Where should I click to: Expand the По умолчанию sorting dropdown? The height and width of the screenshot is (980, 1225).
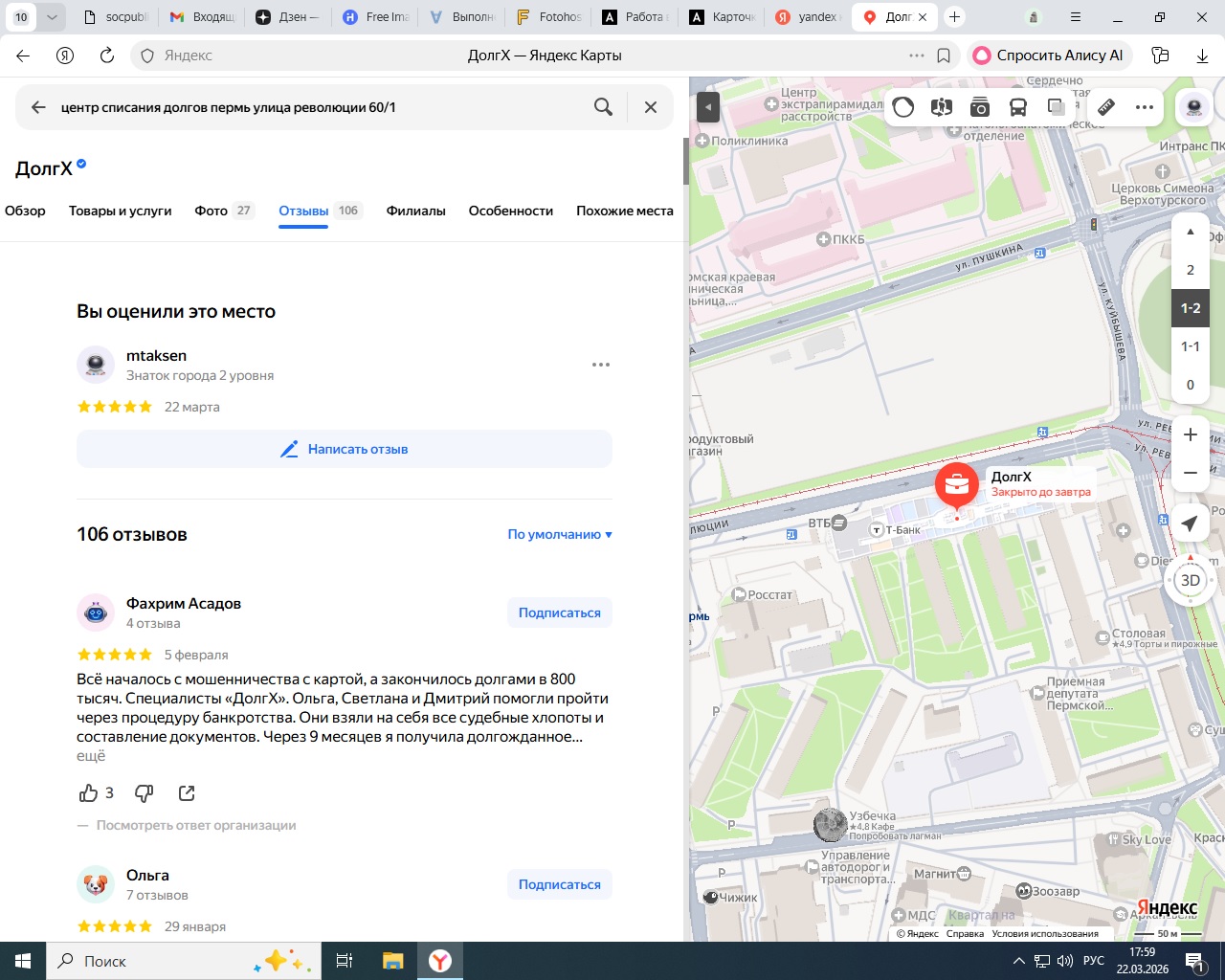pyautogui.click(x=560, y=534)
